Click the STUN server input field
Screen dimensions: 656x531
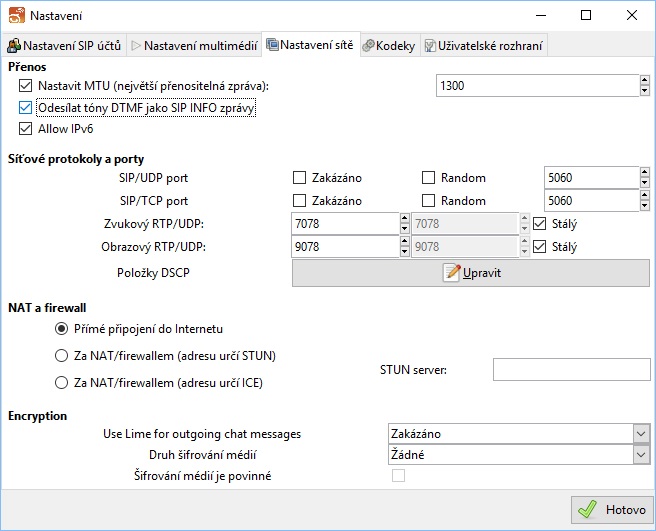pos(571,369)
